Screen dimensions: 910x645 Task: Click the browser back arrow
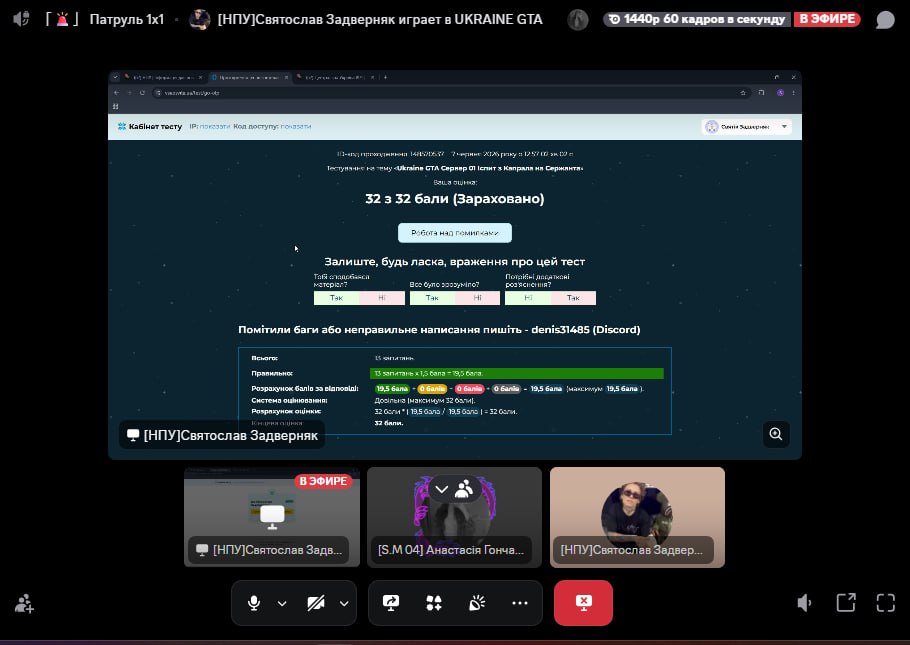pos(117,93)
